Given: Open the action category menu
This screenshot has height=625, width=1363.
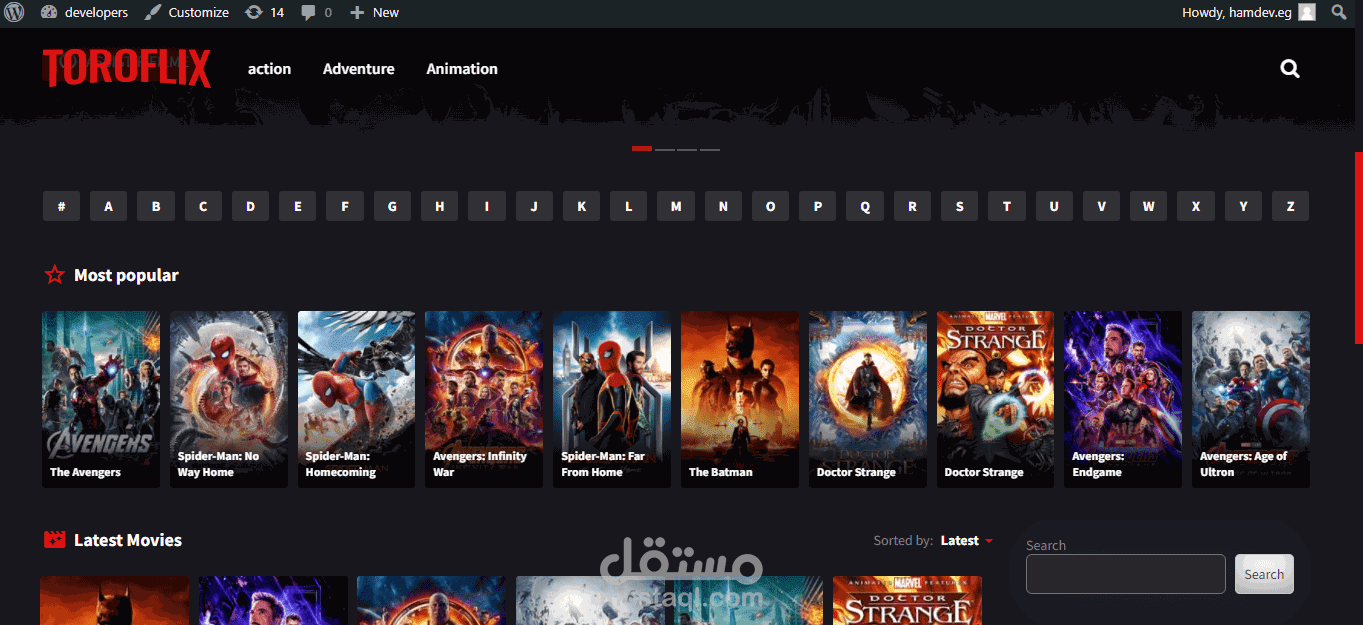Looking at the screenshot, I should pyautogui.click(x=269, y=69).
